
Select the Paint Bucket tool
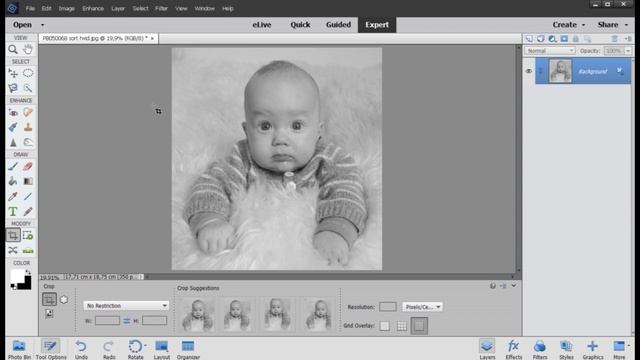(x=13, y=181)
